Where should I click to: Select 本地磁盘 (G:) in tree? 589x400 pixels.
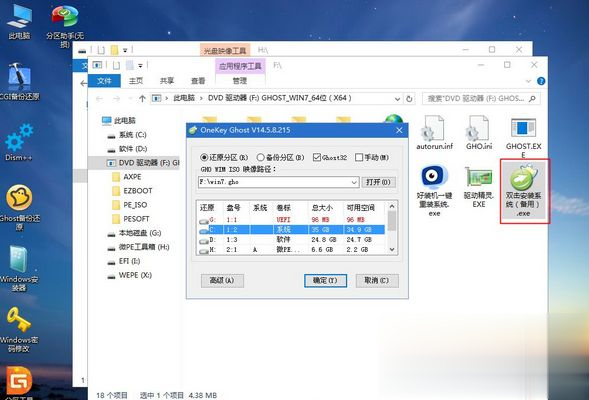pyautogui.click(x=134, y=233)
